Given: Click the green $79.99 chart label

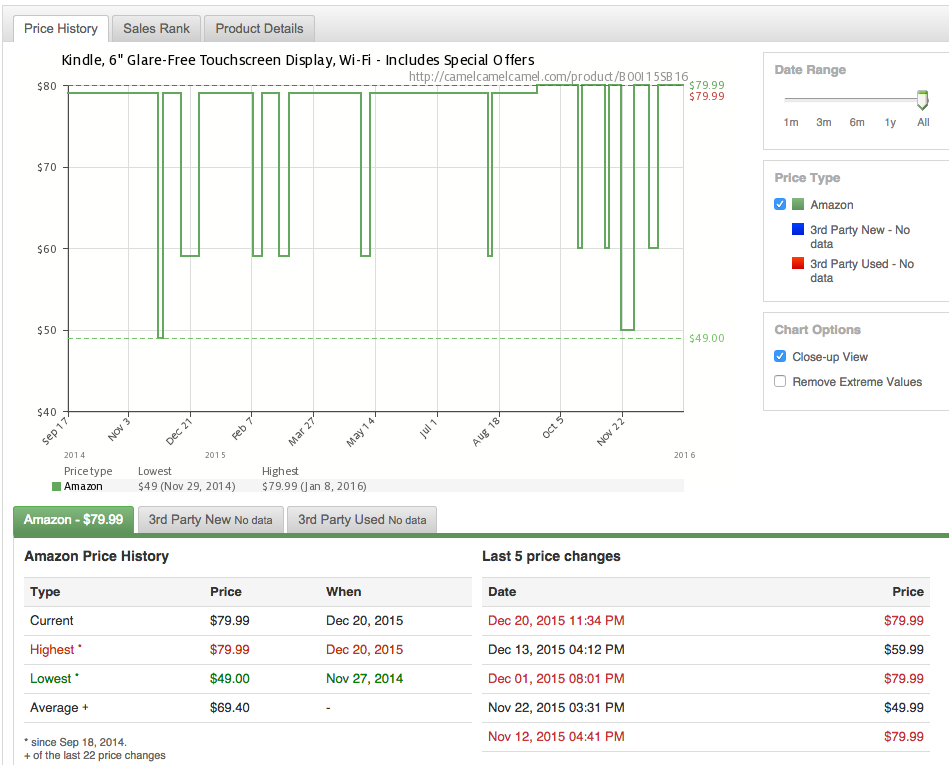Looking at the screenshot, I should [706, 85].
